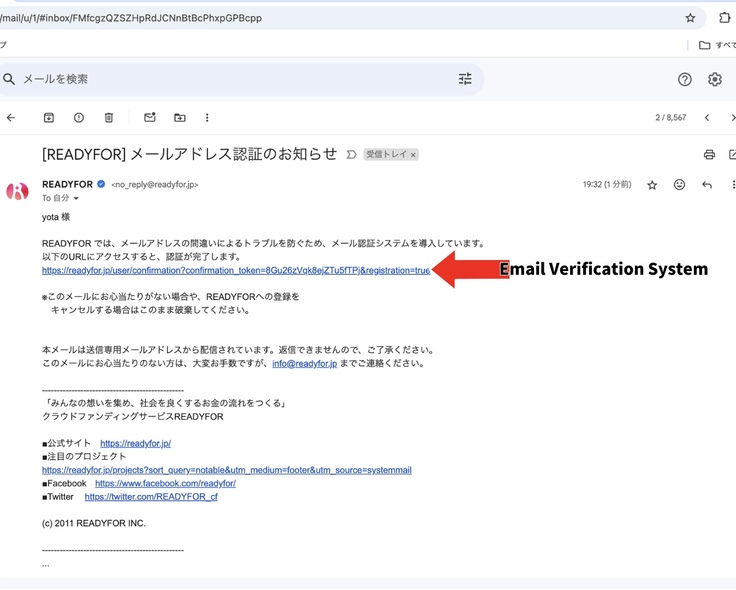The height and width of the screenshot is (590, 736).
Task: Expand recipient details next to To 自分
Action: (x=76, y=199)
